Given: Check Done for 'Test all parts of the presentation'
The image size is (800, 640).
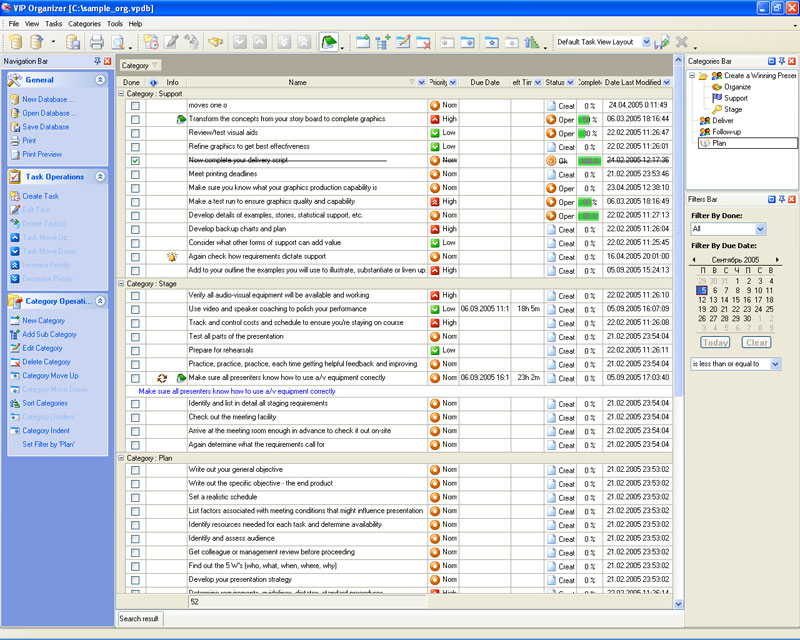Looking at the screenshot, I should pos(135,337).
